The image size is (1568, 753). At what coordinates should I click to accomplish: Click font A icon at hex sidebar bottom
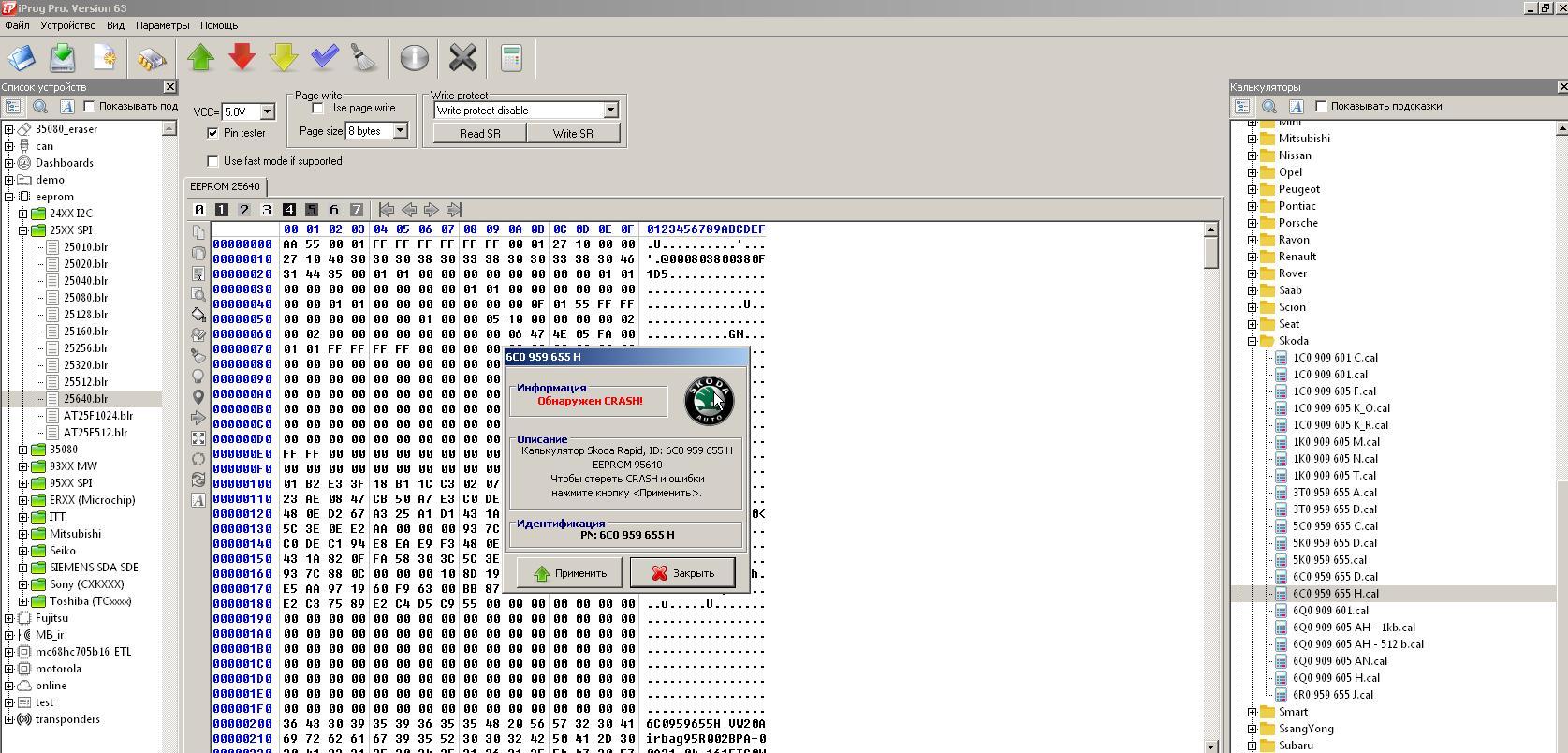click(198, 500)
